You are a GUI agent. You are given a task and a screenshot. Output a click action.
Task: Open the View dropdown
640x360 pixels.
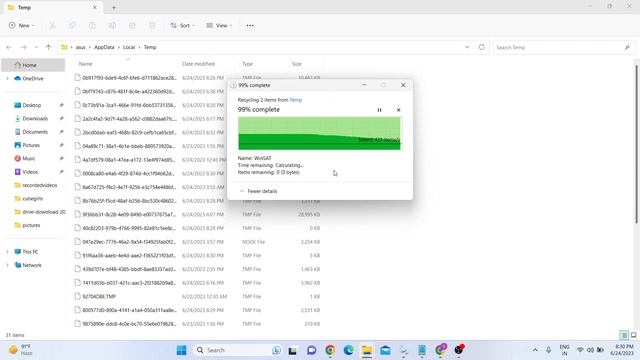pyautogui.click(x=219, y=26)
